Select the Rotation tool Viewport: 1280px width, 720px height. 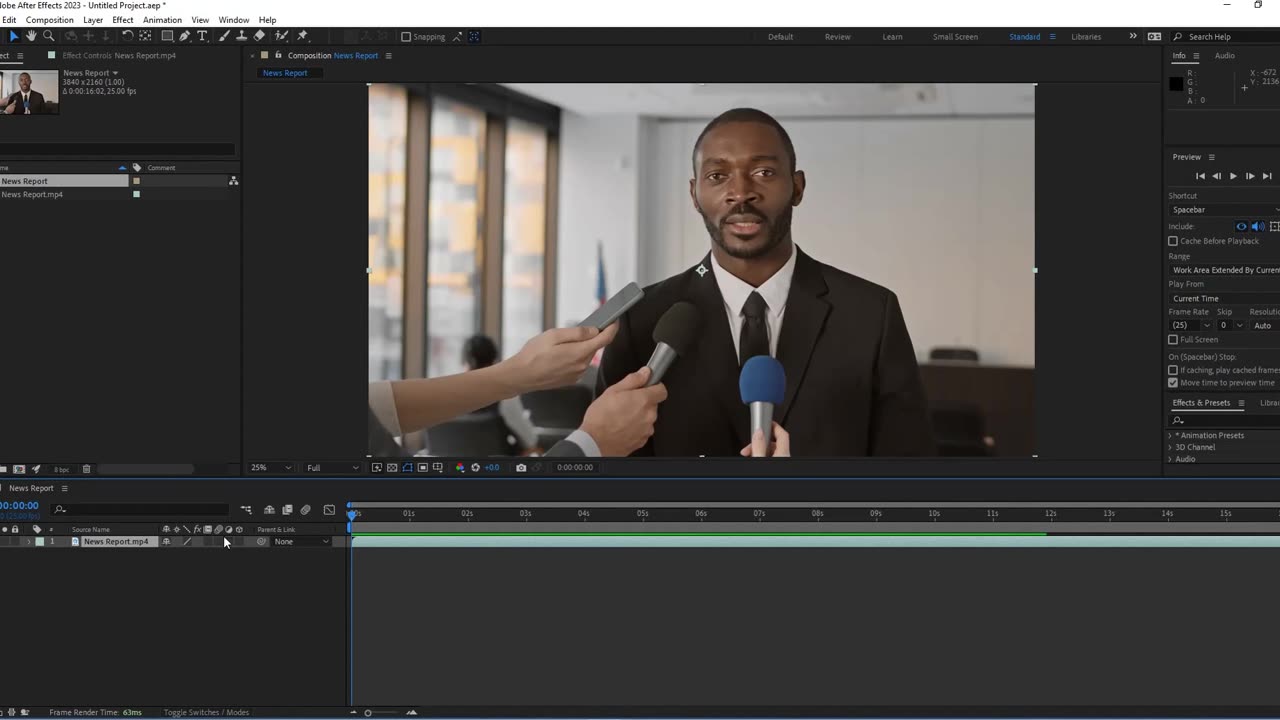128,36
